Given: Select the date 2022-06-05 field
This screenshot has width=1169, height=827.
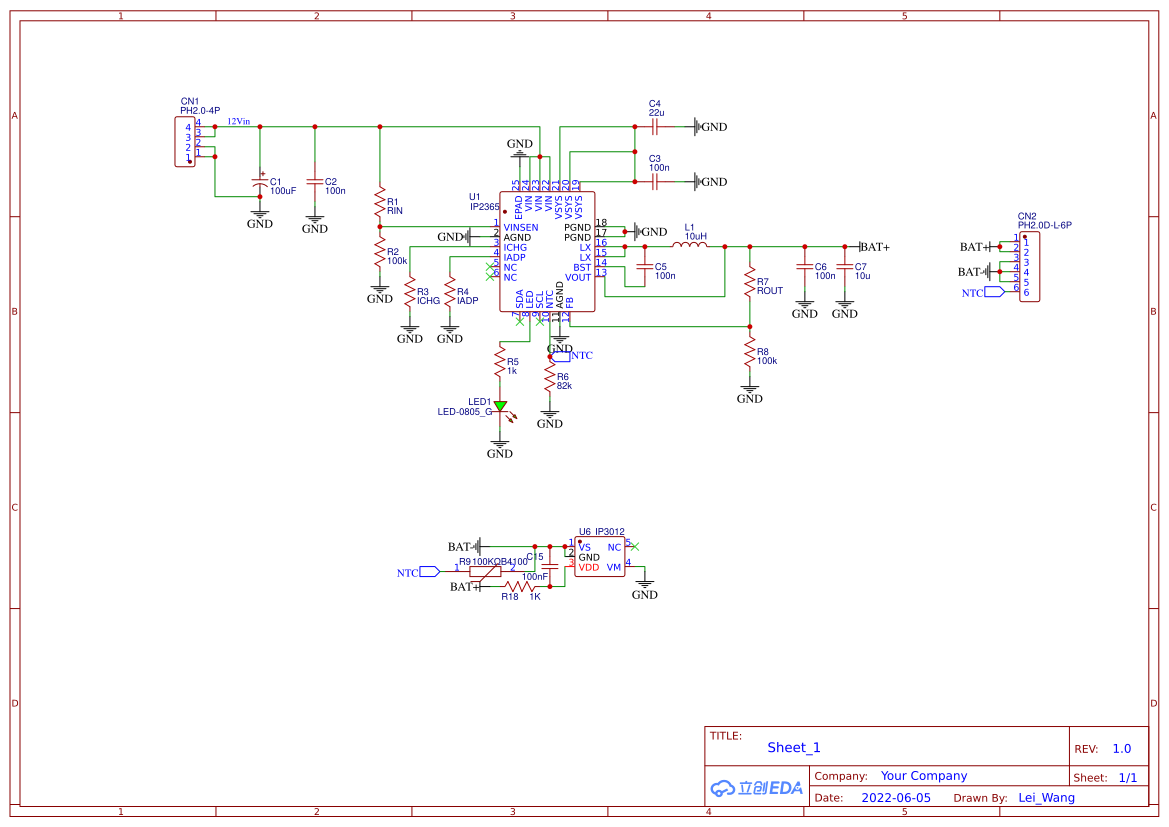Looking at the screenshot, I should point(896,797).
